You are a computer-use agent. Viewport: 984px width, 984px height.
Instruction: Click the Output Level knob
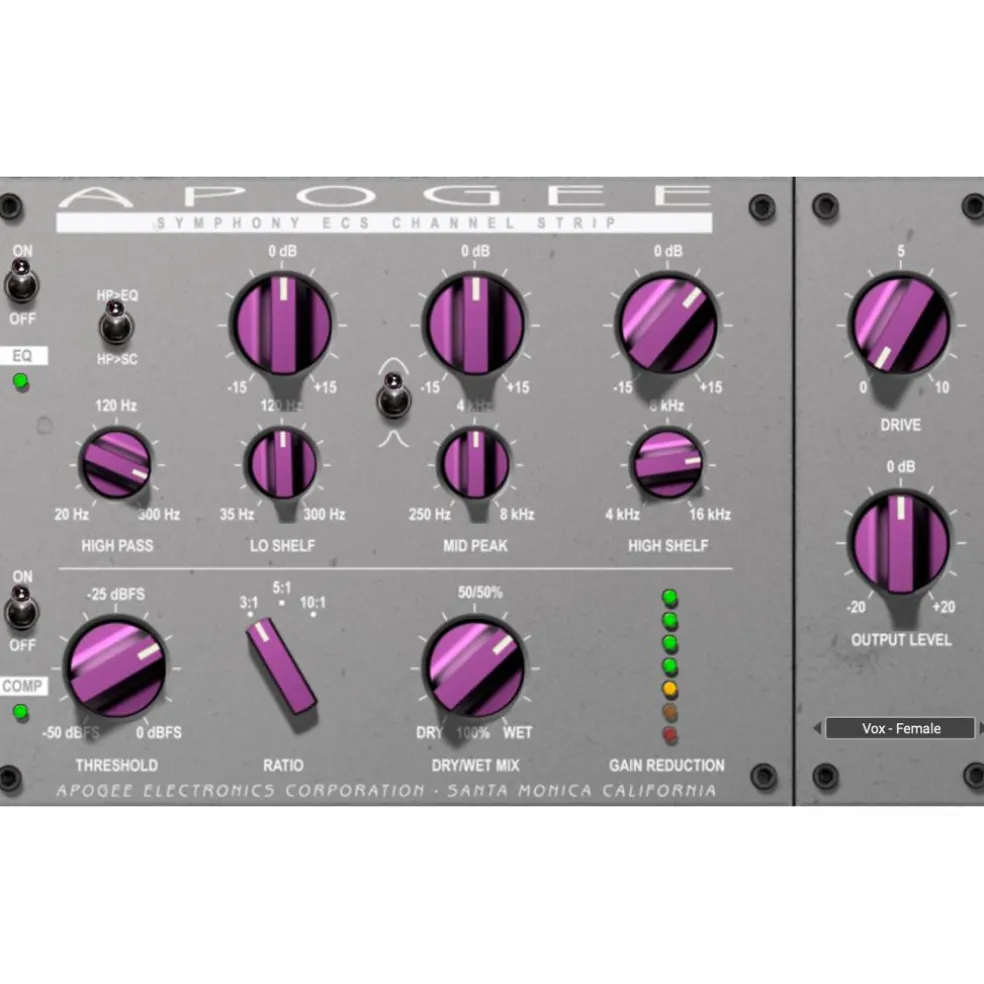[x=900, y=543]
